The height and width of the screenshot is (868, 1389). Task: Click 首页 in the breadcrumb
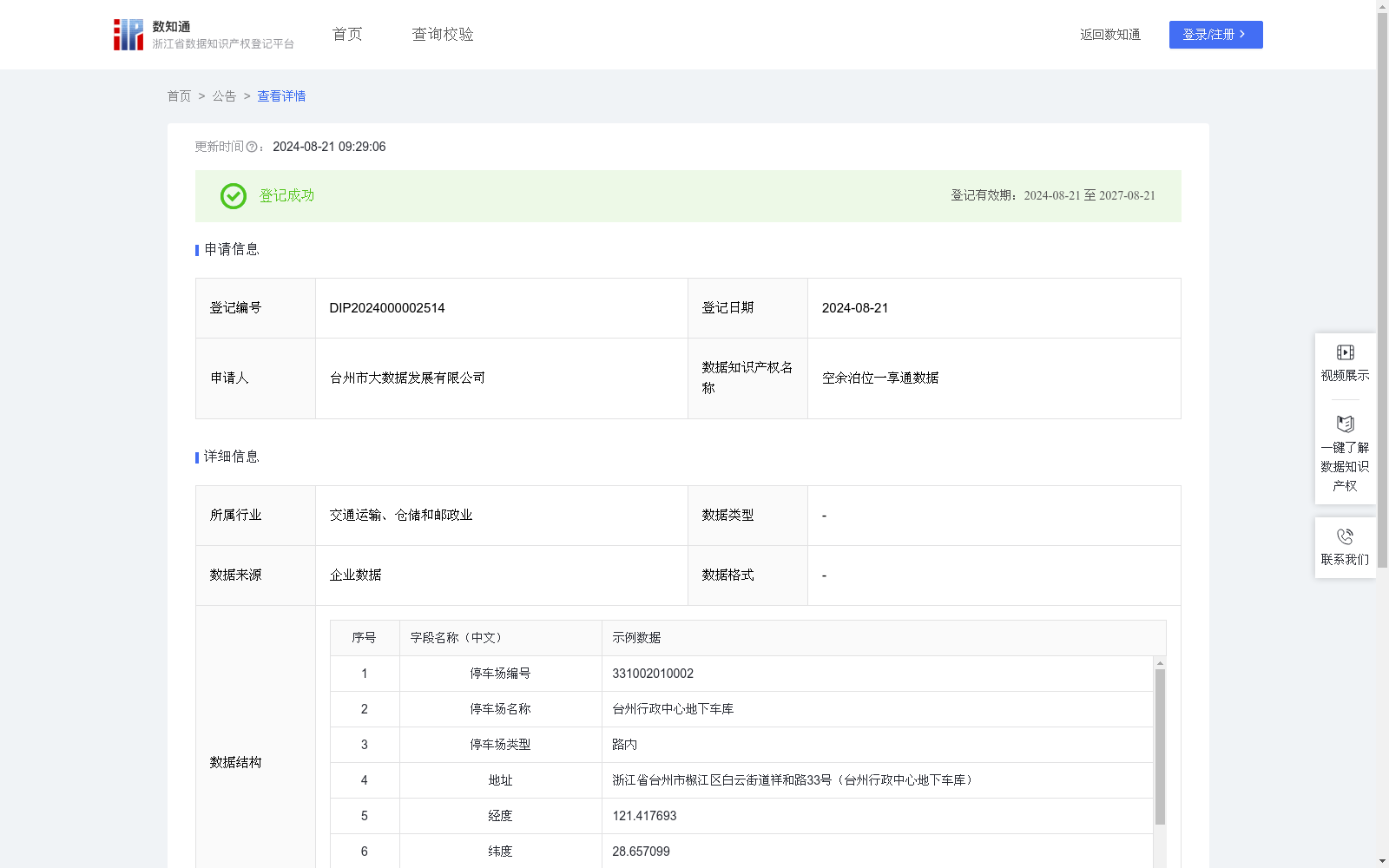179,96
